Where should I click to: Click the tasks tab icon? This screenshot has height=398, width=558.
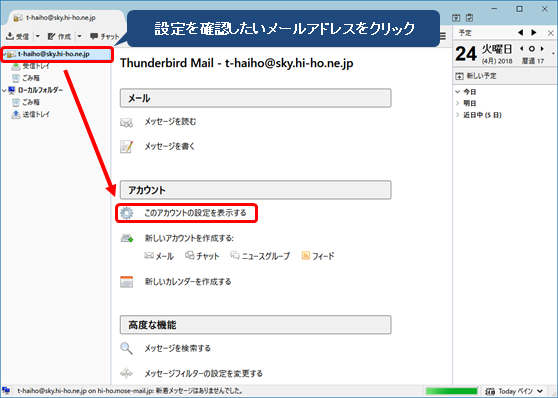[x=469, y=17]
